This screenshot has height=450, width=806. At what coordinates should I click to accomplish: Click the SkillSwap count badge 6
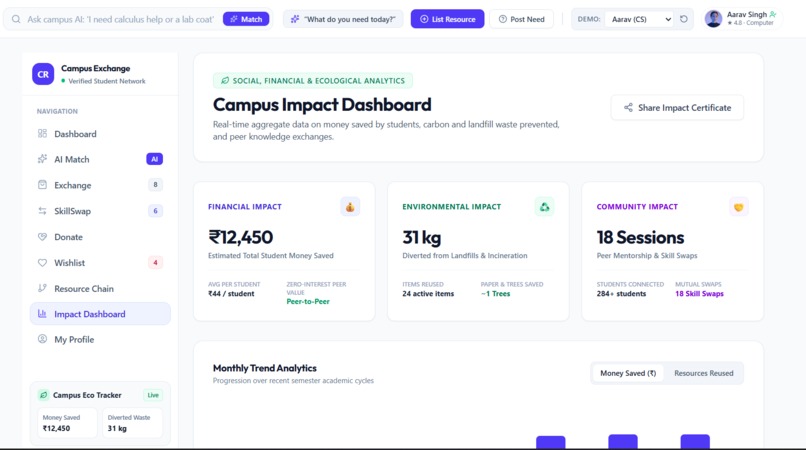tap(155, 211)
